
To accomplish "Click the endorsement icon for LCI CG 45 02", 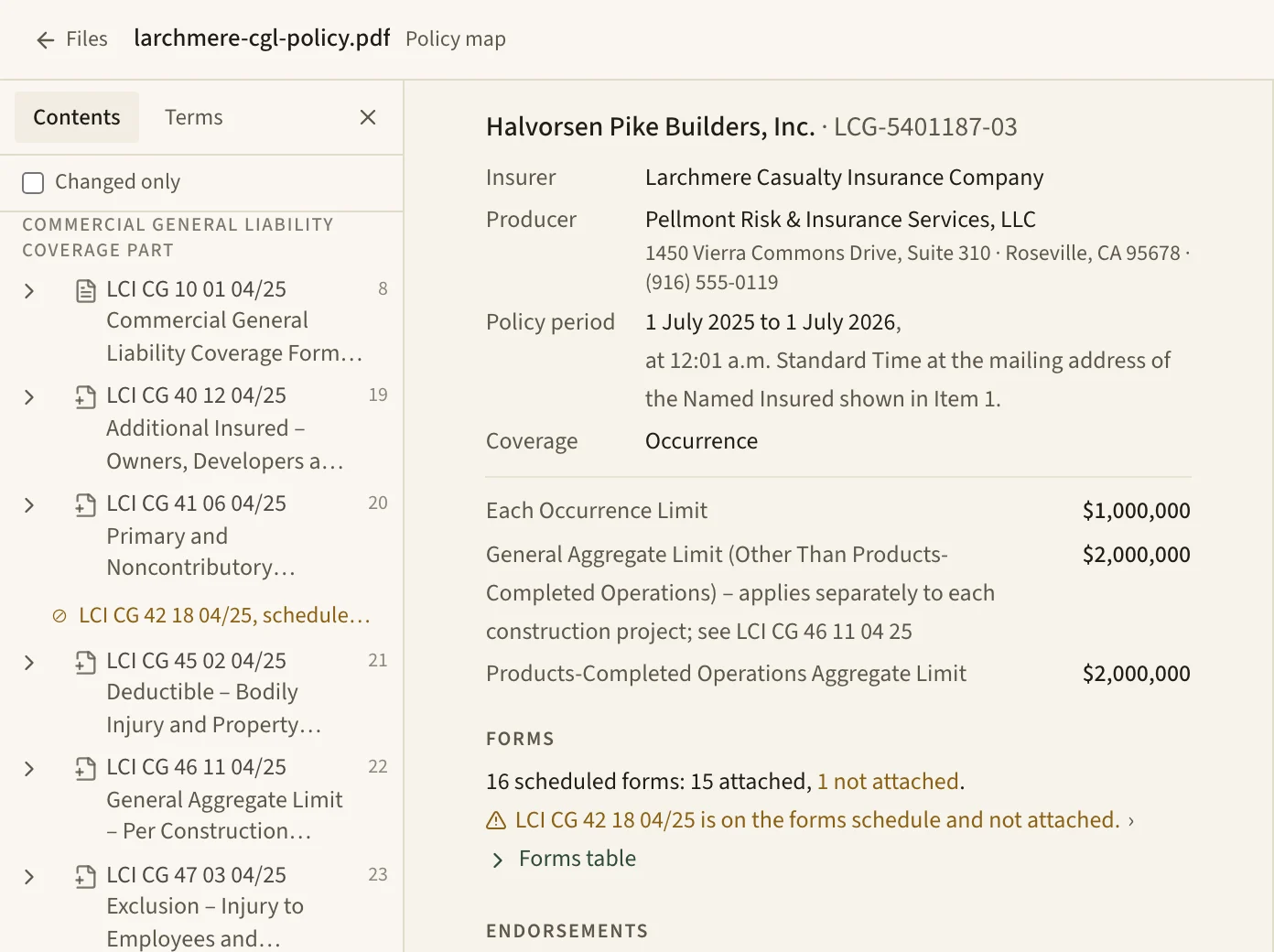I will 86,663.
